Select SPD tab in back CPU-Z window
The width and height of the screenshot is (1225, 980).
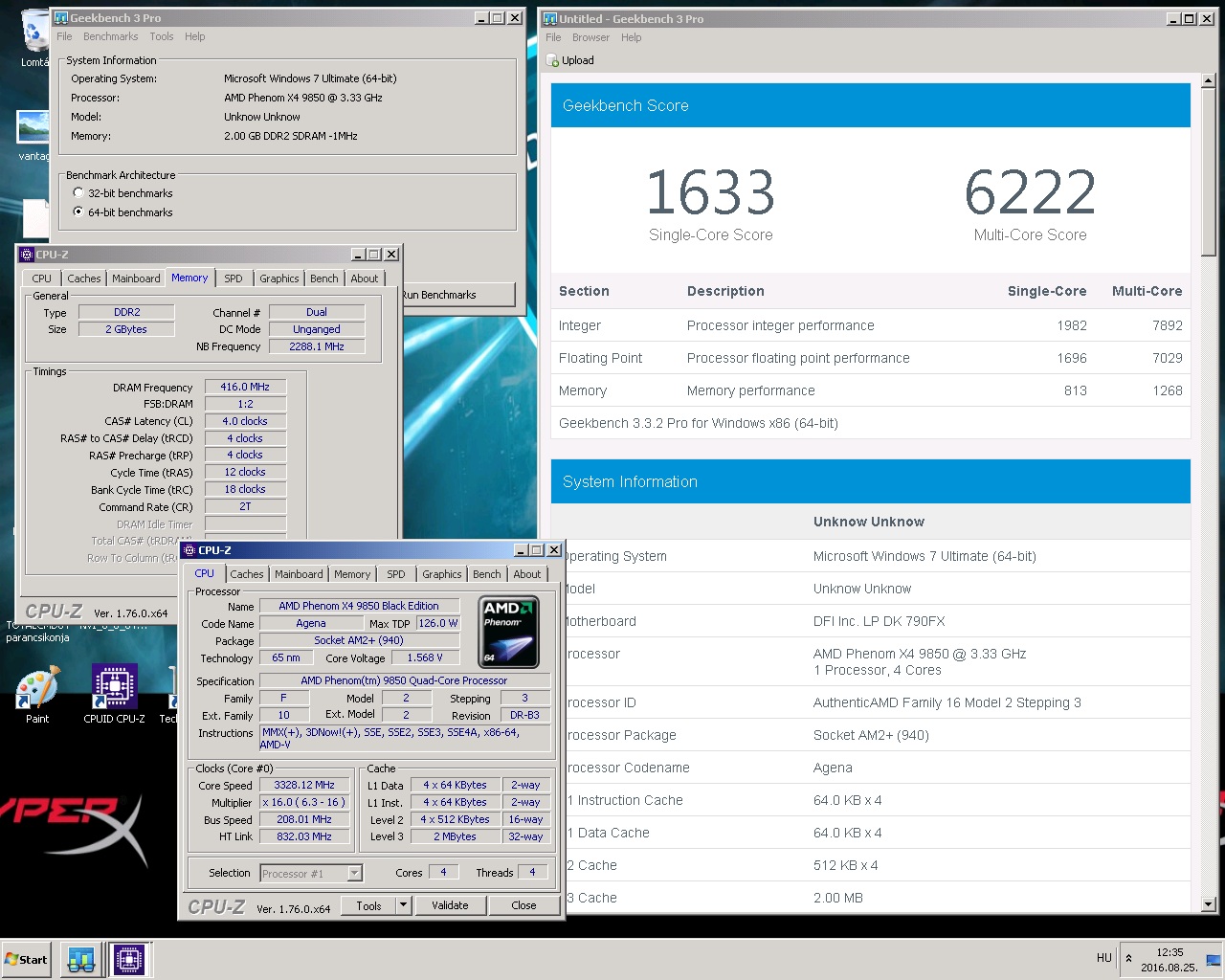234,278
